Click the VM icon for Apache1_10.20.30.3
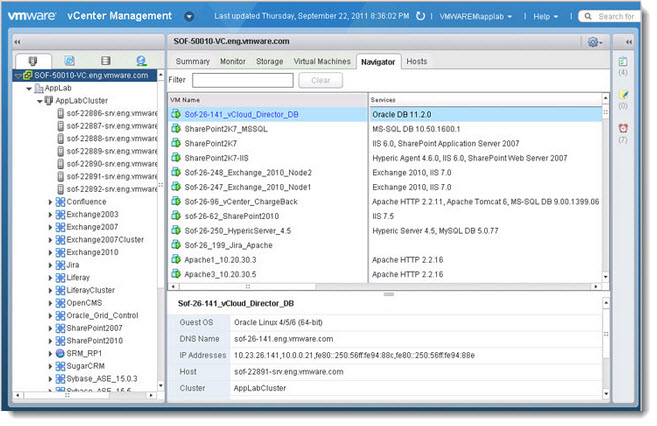Viewport: 657px width, 426px height. click(x=176, y=259)
